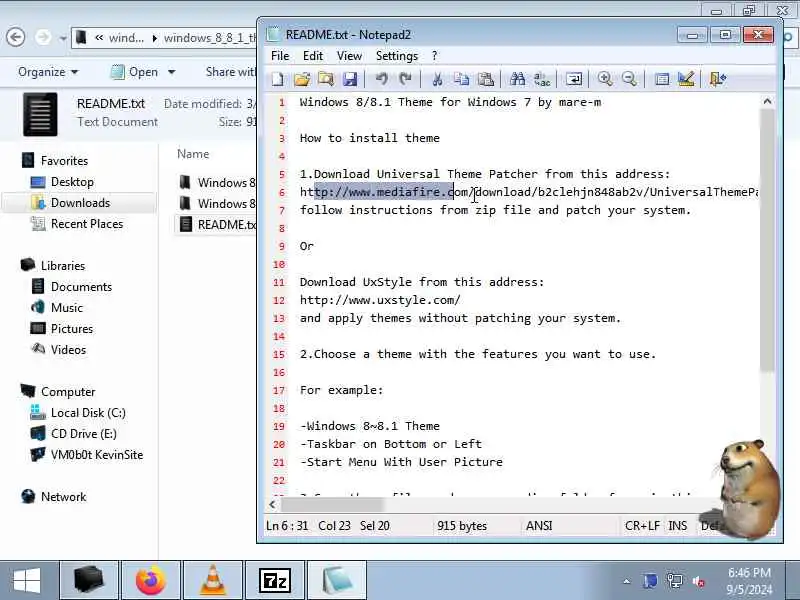Click CR+LF line ending in status bar
Viewport: 800px width, 600px height.
click(642, 526)
